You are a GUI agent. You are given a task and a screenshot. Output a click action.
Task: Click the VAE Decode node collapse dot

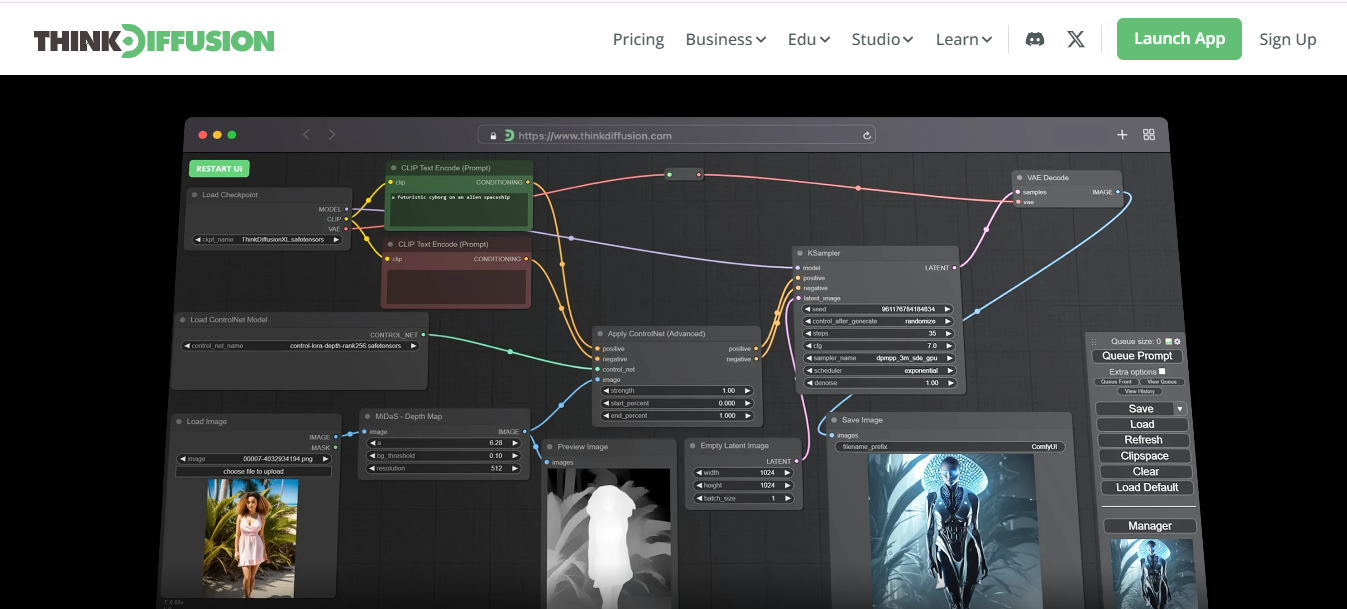[1020, 177]
